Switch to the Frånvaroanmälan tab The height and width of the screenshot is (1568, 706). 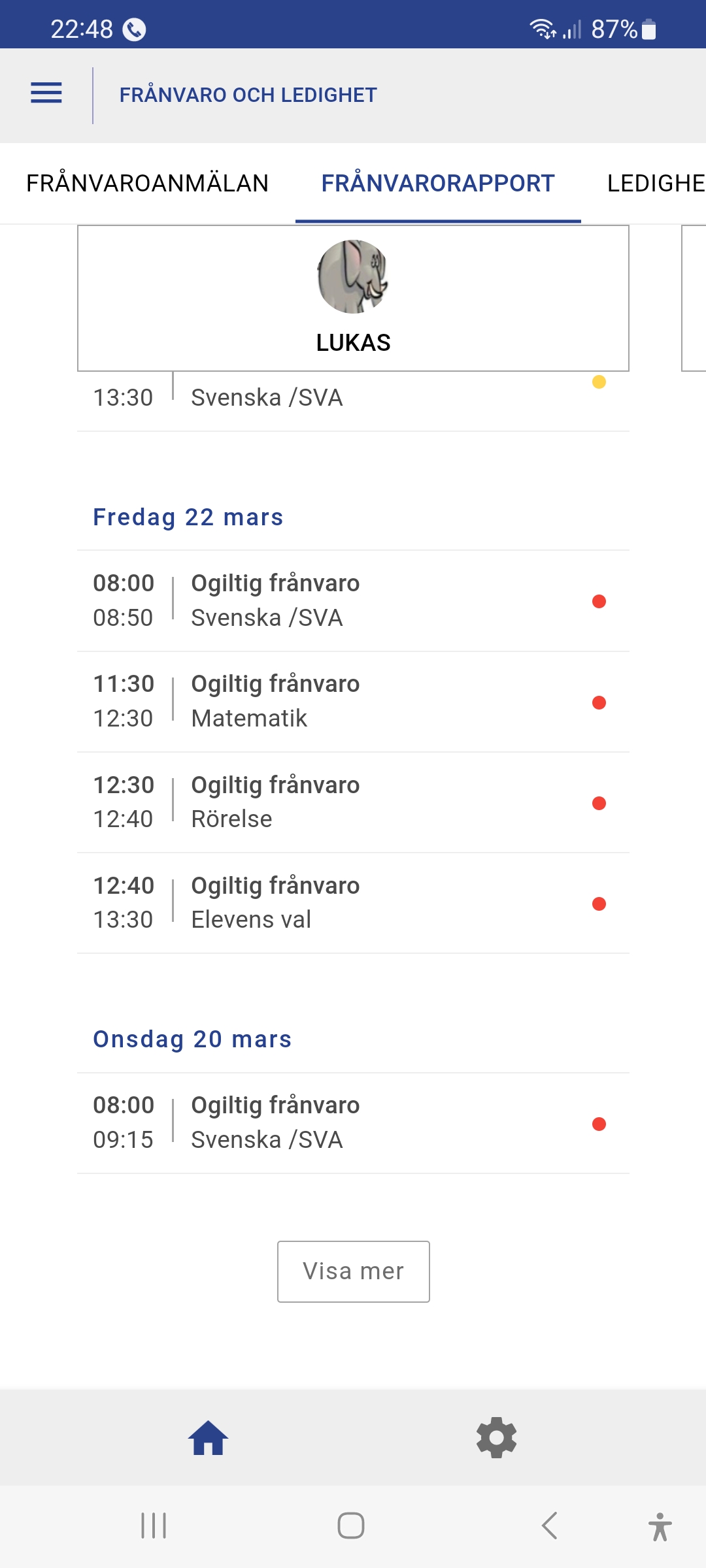[147, 184]
